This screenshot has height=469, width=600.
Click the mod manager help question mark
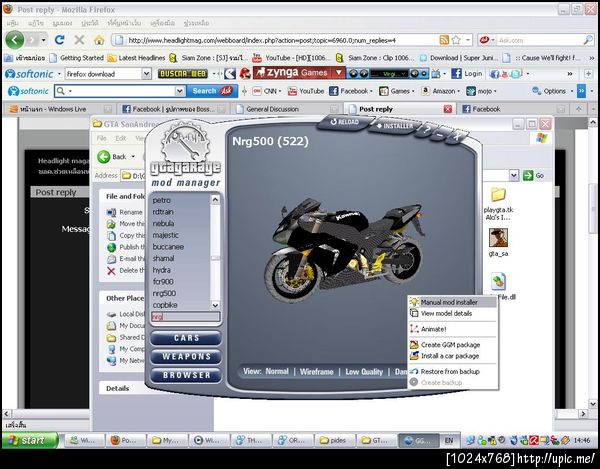[x=427, y=130]
